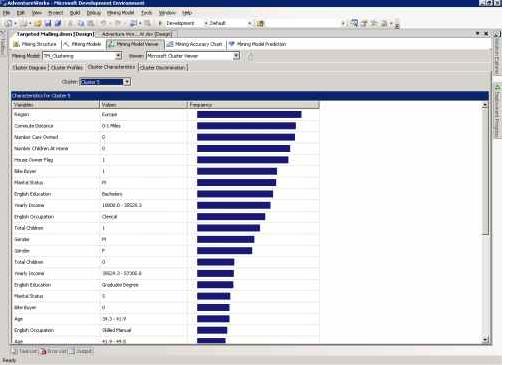This screenshot has height=365, width=505.
Task: Open the Cluster Diagram tab
Action: point(29,67)
